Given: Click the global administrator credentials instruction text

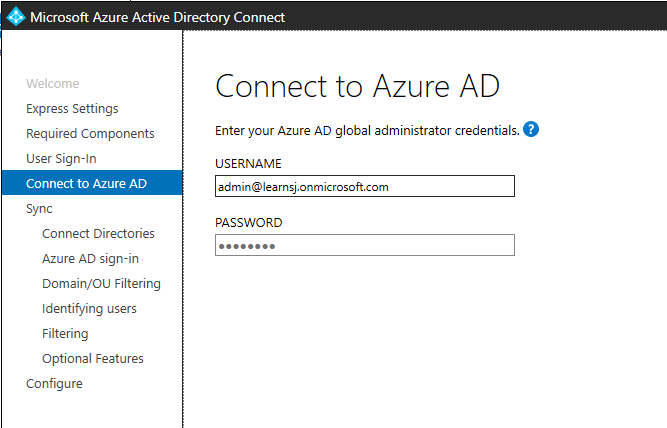Looking at the screenshot, I should pyautogui.click(x=367, y=130).
